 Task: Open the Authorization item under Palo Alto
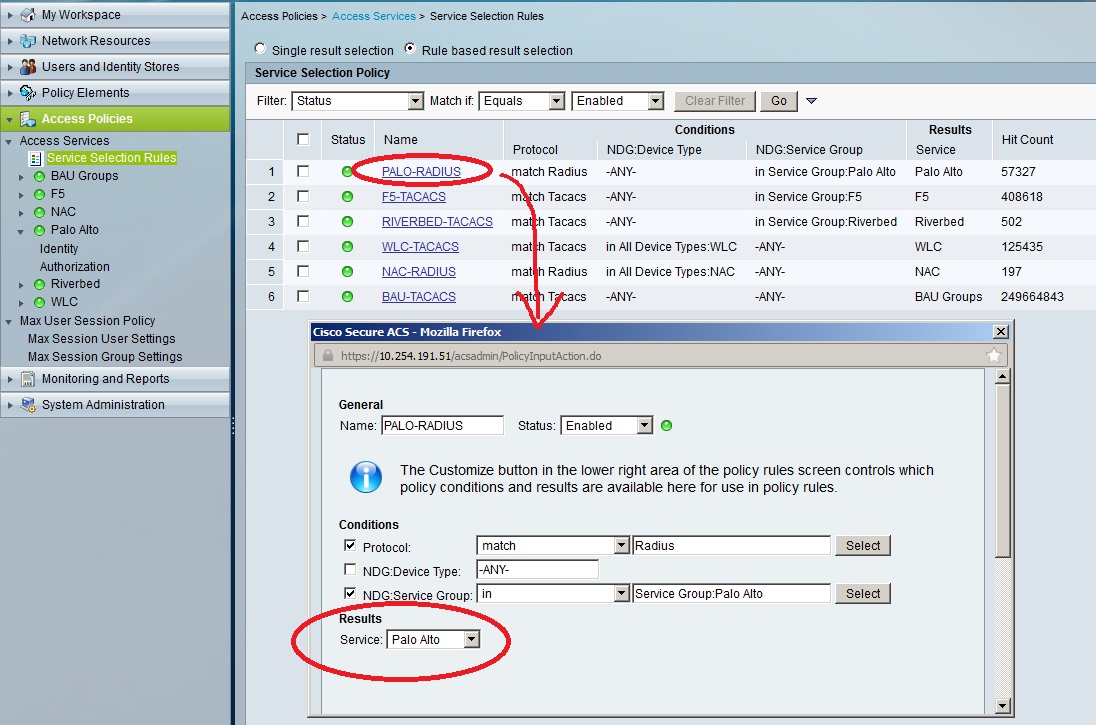(x=75, y=266)
